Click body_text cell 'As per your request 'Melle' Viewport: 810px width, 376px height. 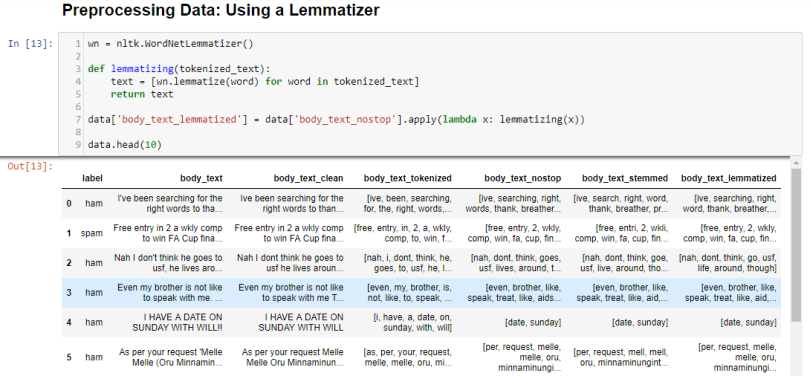coord(171,357)
